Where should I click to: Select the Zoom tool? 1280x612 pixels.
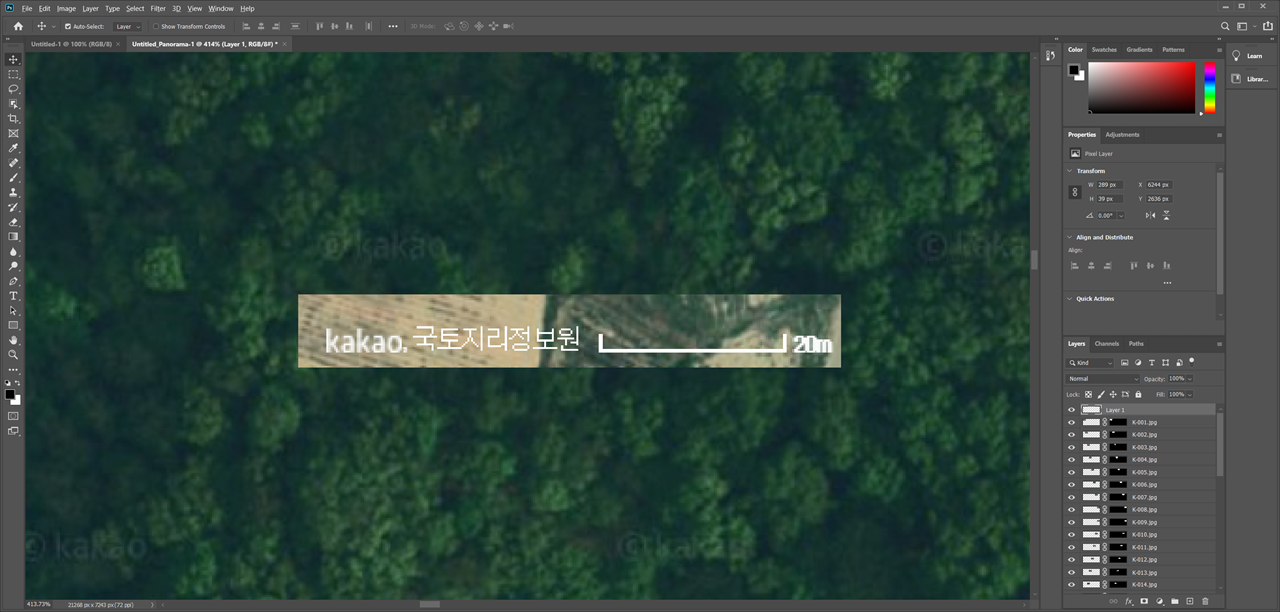[x=13, y=354]
